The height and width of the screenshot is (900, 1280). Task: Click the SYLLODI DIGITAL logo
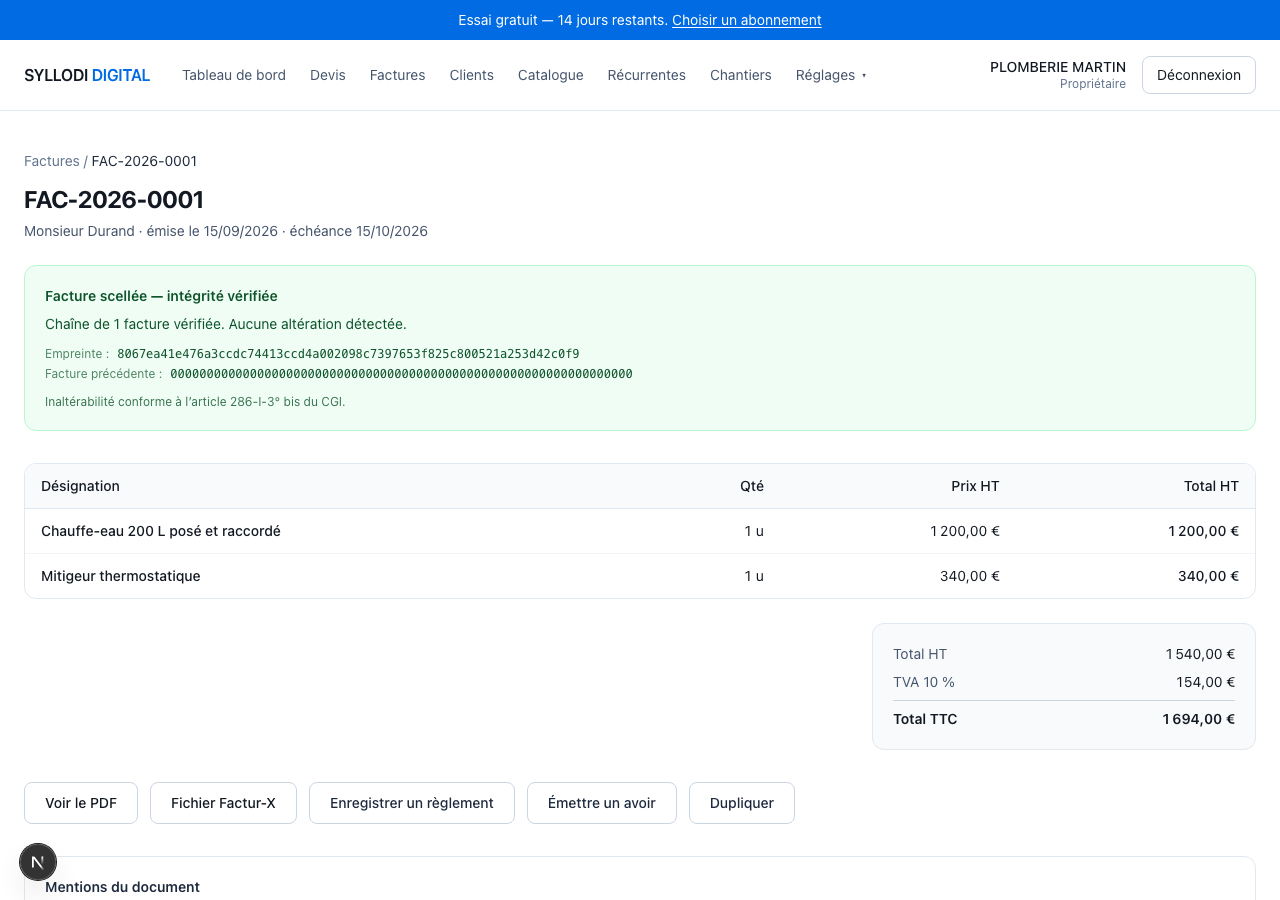87,75
